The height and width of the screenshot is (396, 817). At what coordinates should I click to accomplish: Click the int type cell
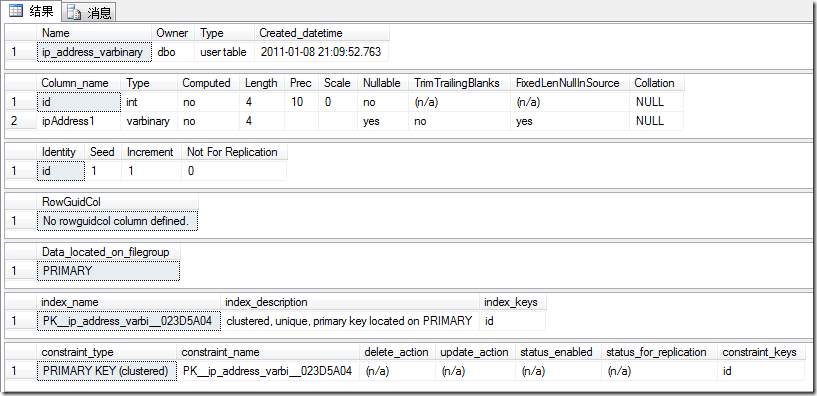[x=150, y=102]
